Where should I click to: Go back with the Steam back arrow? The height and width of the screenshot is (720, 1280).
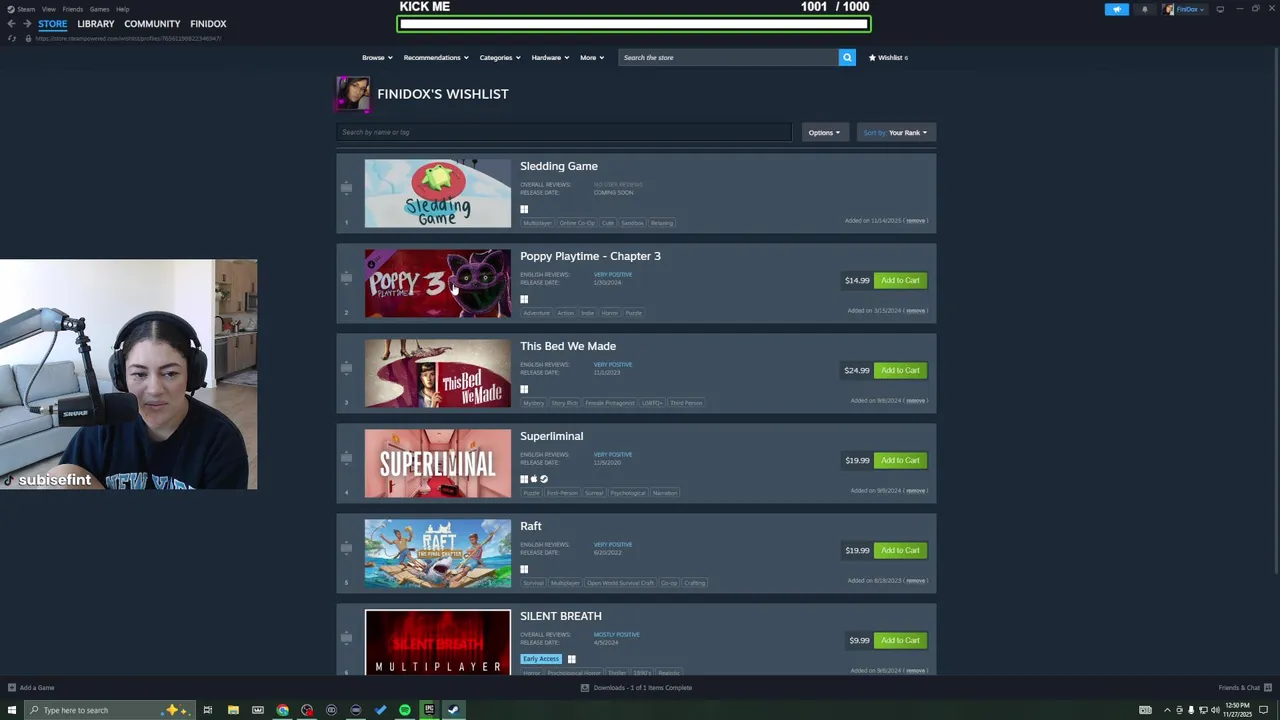click(x=11, y=24)
